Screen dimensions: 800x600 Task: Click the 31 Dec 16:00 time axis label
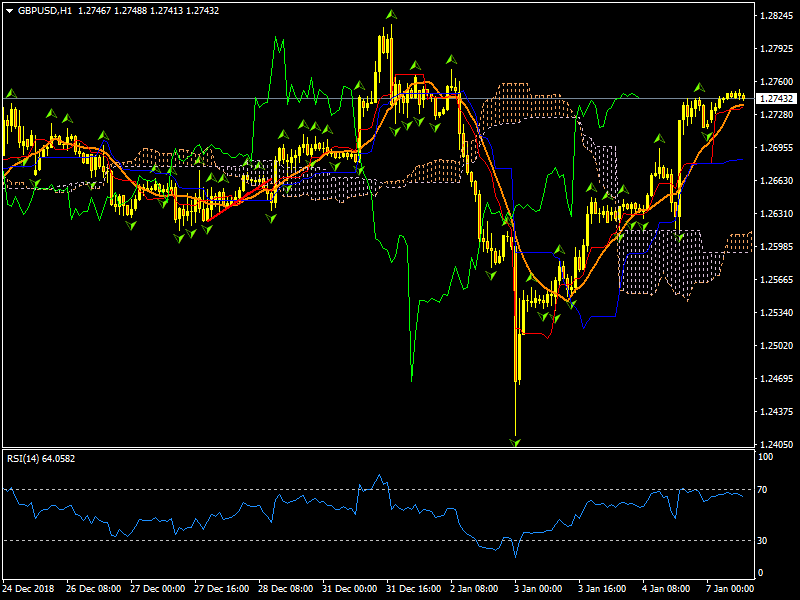click(x=412, y=588)
